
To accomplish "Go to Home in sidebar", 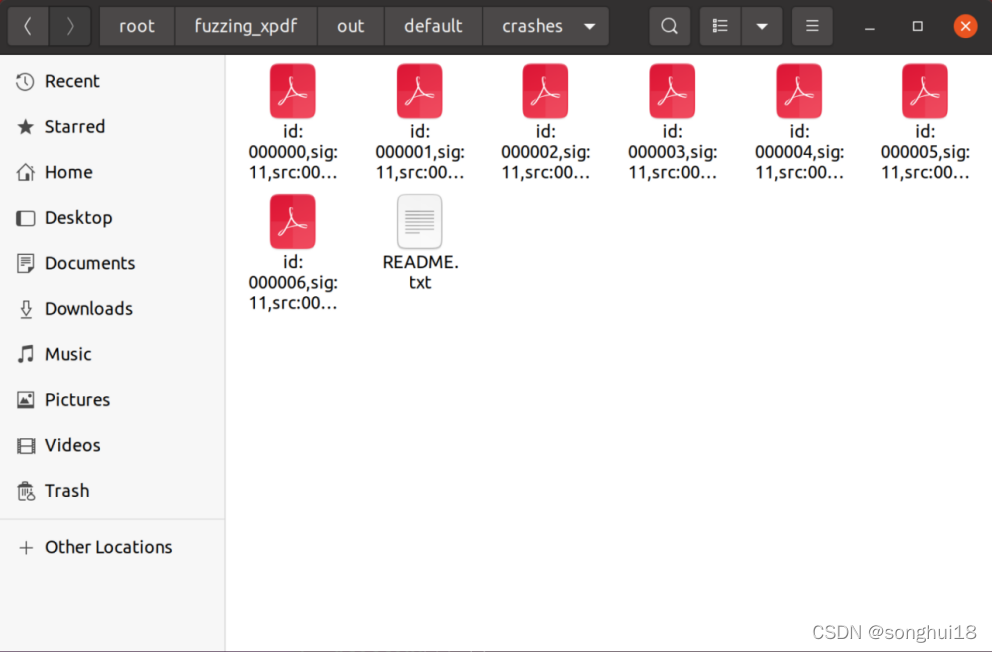I will [113, 173].
